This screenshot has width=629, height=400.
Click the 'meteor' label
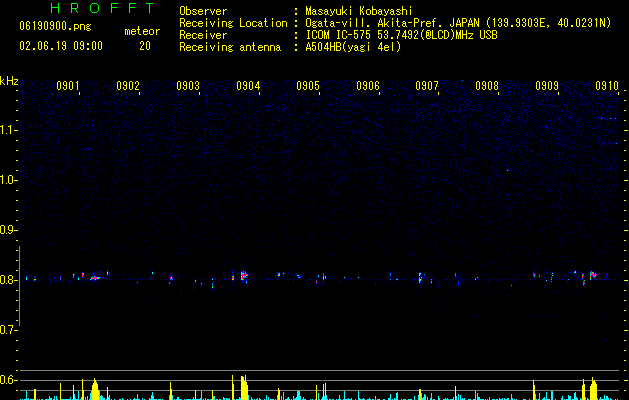point(142,31)
